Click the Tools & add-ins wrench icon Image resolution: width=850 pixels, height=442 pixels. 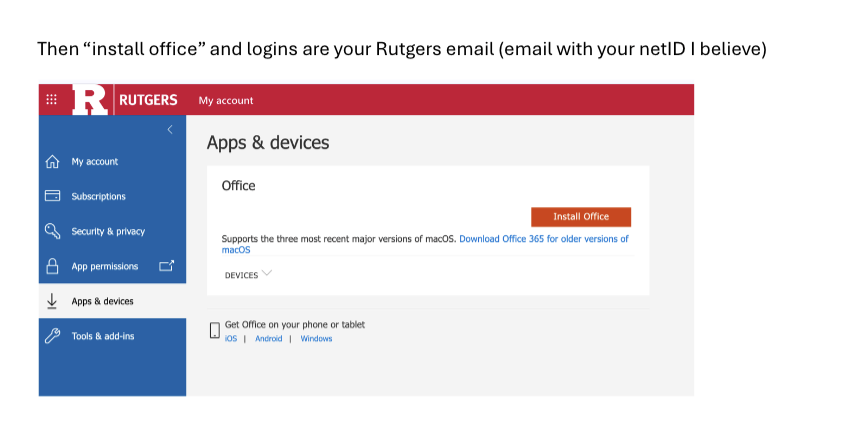(53, 336)
